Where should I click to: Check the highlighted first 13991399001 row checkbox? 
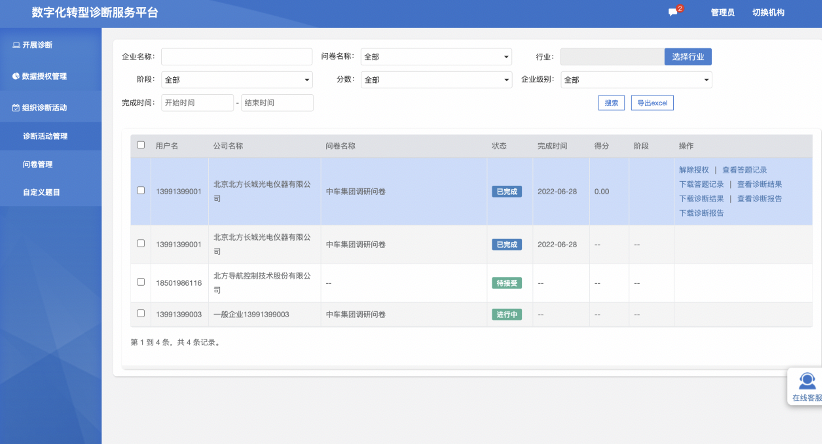[141, 190]
